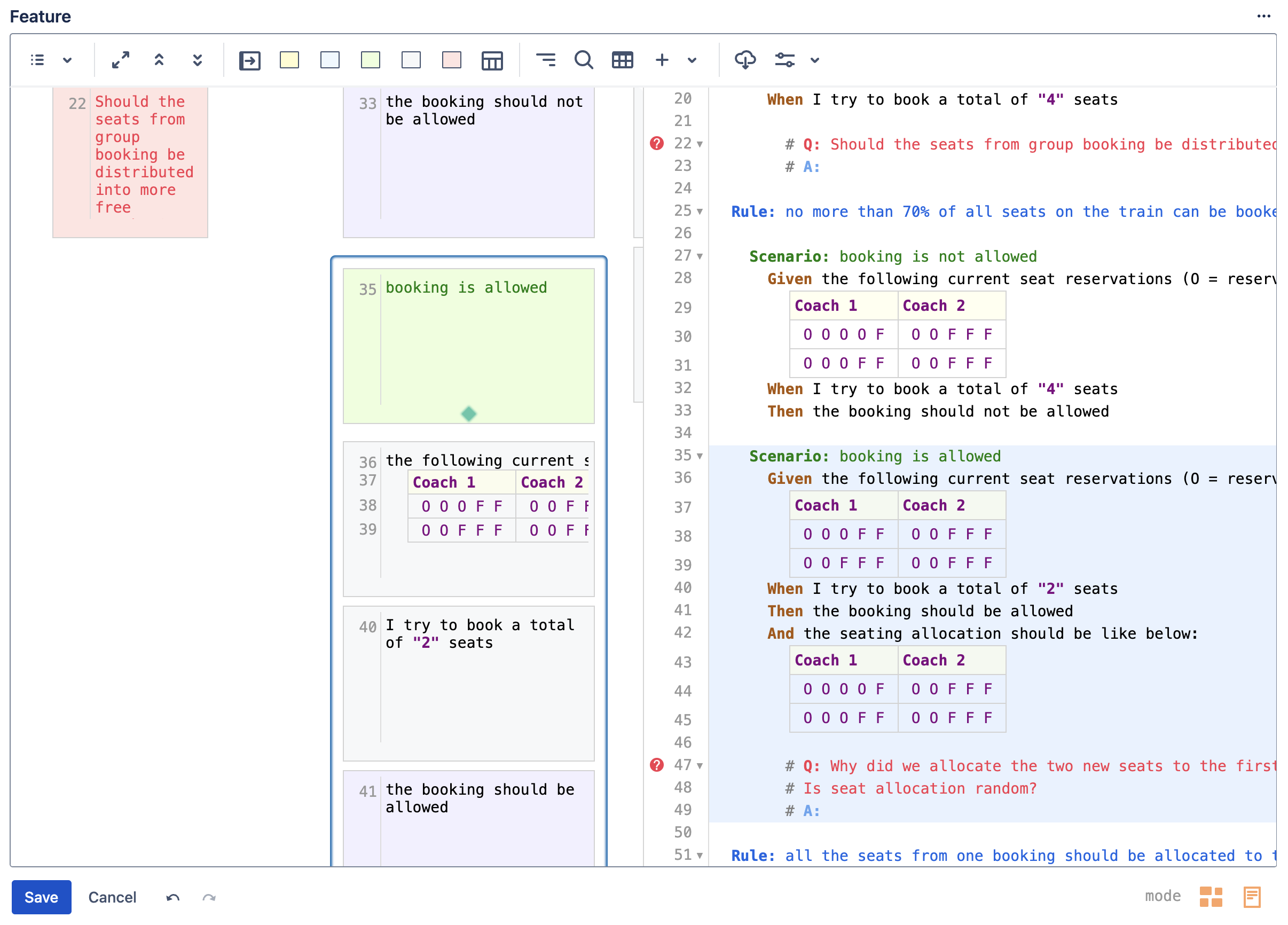Select the card 36 with seat reservation table
The height and width of the screenshot is (925, 1288).
(468, 519)
